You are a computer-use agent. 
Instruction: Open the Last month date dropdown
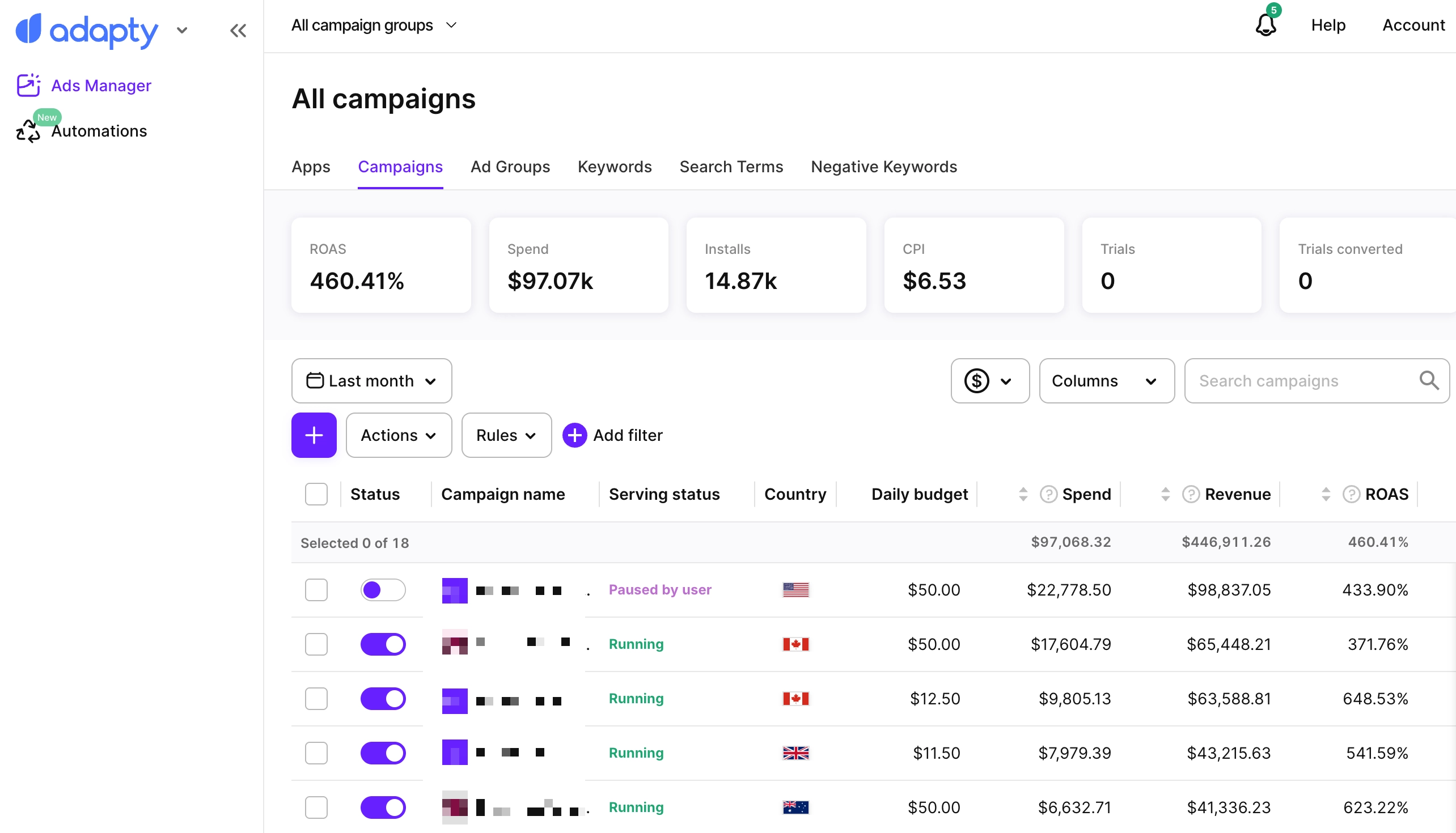[x=371, y=381]
